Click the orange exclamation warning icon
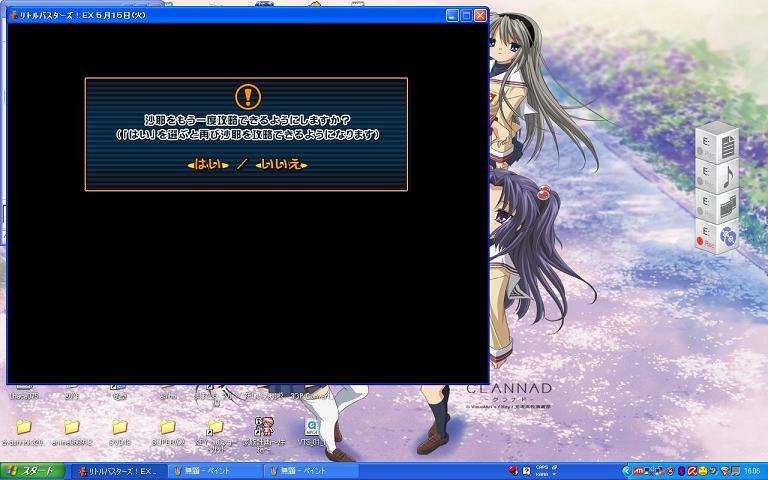The width and height of the screenshot is (768, 480). point(248,96)
